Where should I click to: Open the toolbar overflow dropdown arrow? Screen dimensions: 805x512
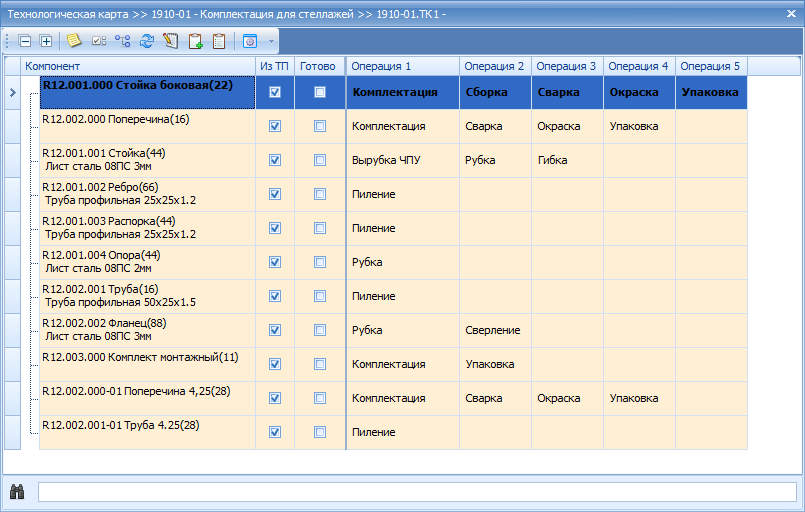point(272,41)
